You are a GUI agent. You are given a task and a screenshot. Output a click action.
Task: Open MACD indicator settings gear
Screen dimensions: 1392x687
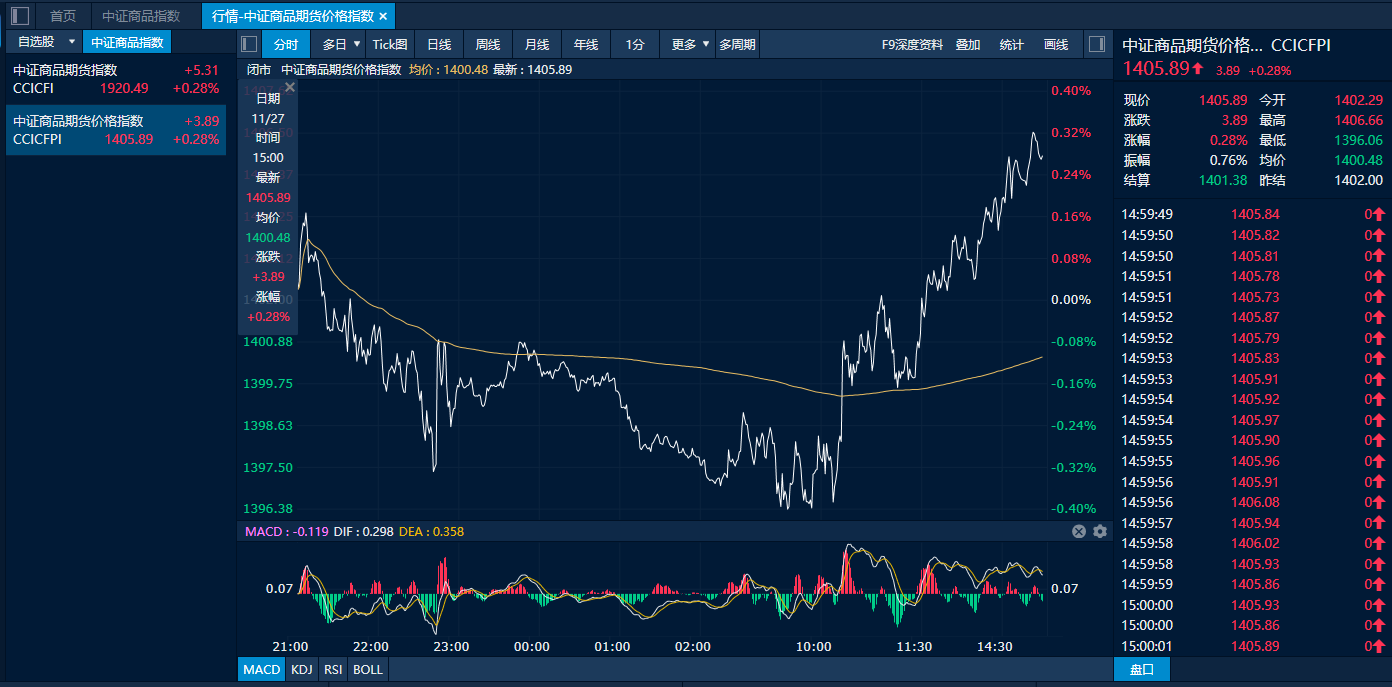coord(1100,532)
